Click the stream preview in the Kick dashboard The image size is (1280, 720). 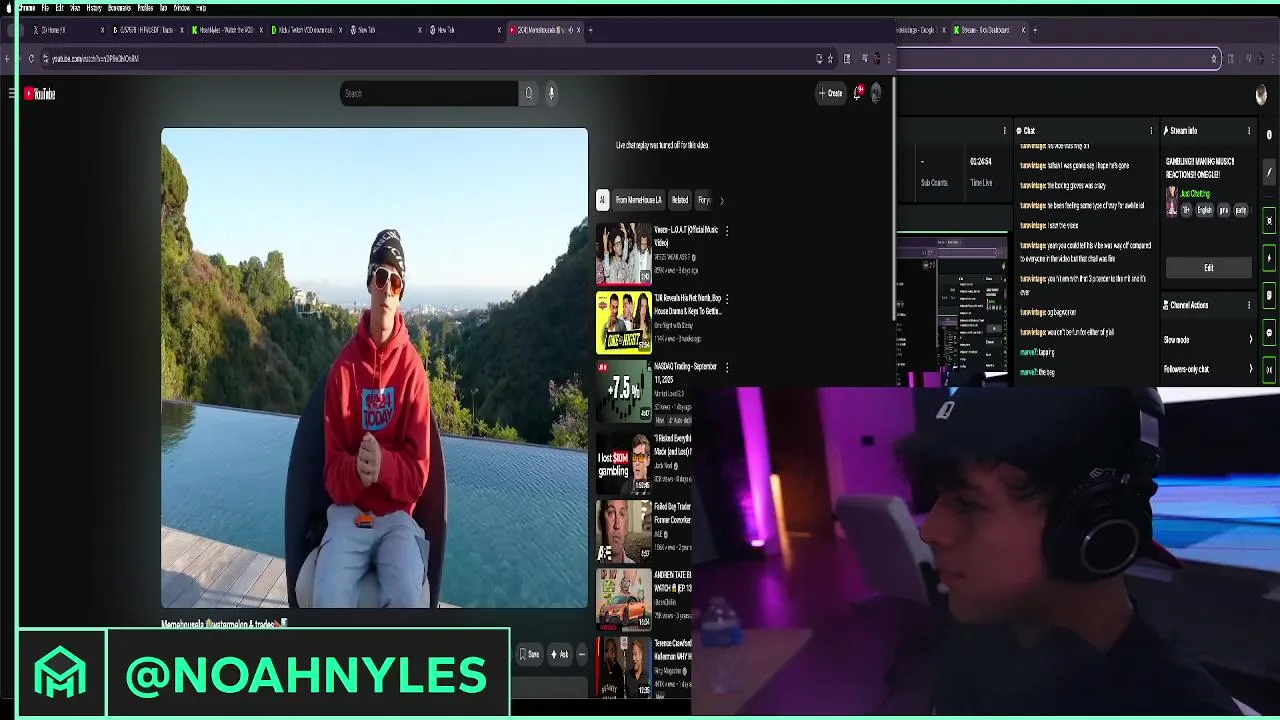click(952, 308)
